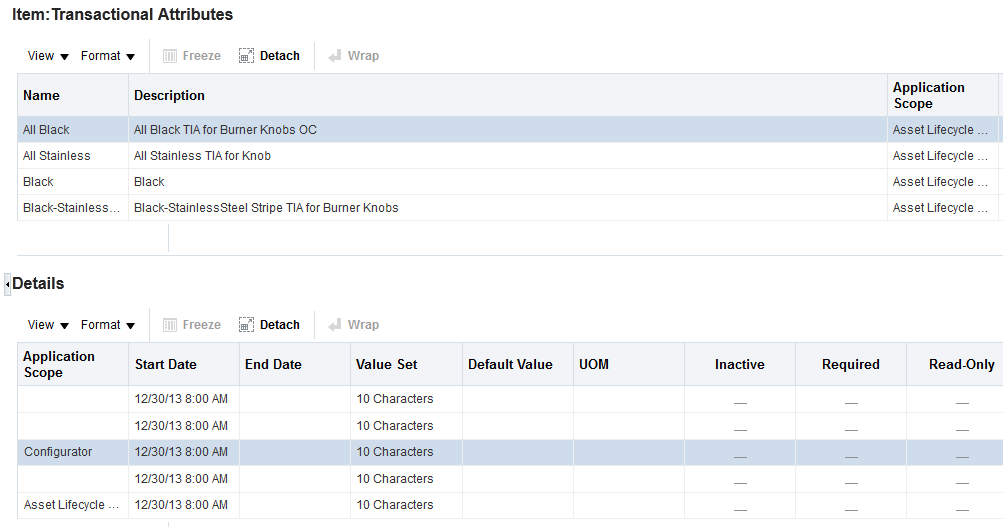This screenshot has width=1003, height=527.
Task: Select the All Stainless attribute row
Action: [x=57, y=156]
